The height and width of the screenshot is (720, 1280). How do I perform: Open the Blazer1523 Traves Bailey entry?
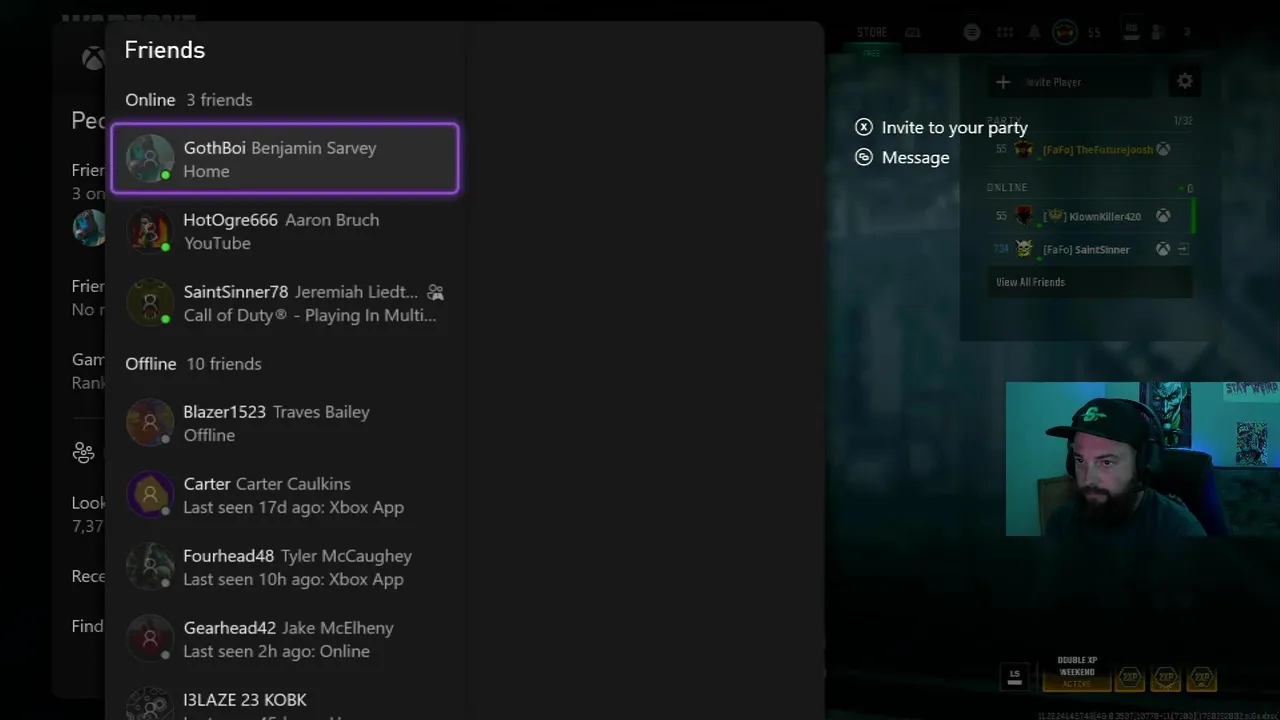coord(285,423)
